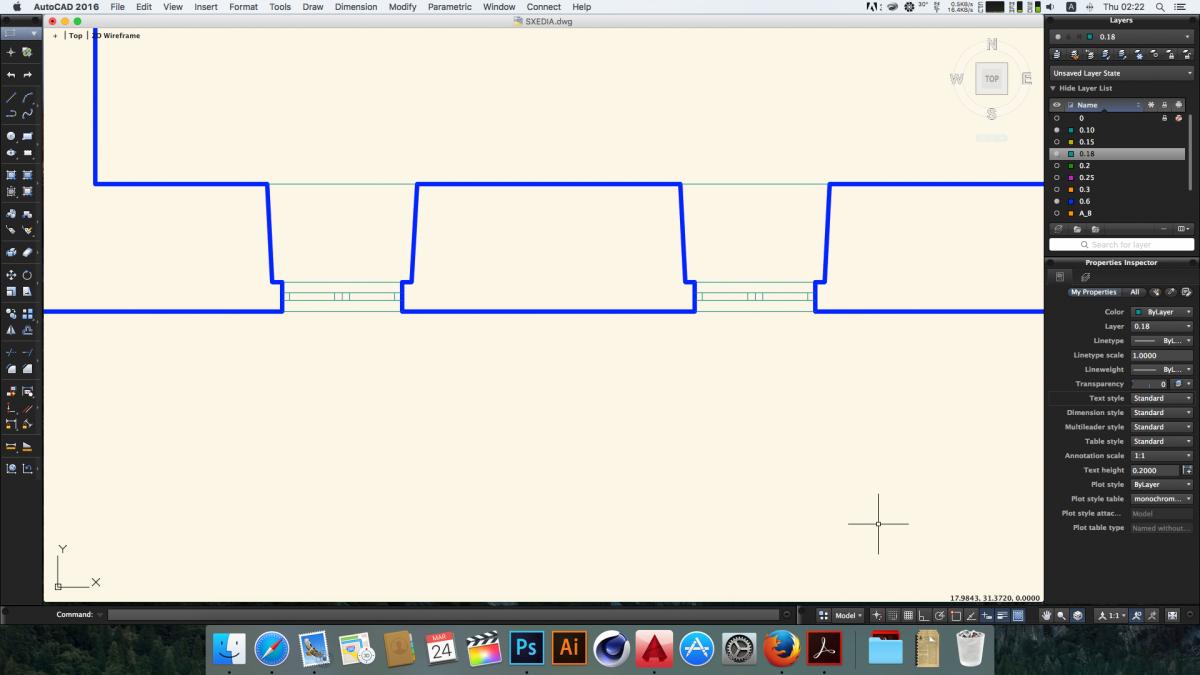The image size is (1200, 675).
Task: Click the color swatch of layer 0.3
Action: 1071,189
